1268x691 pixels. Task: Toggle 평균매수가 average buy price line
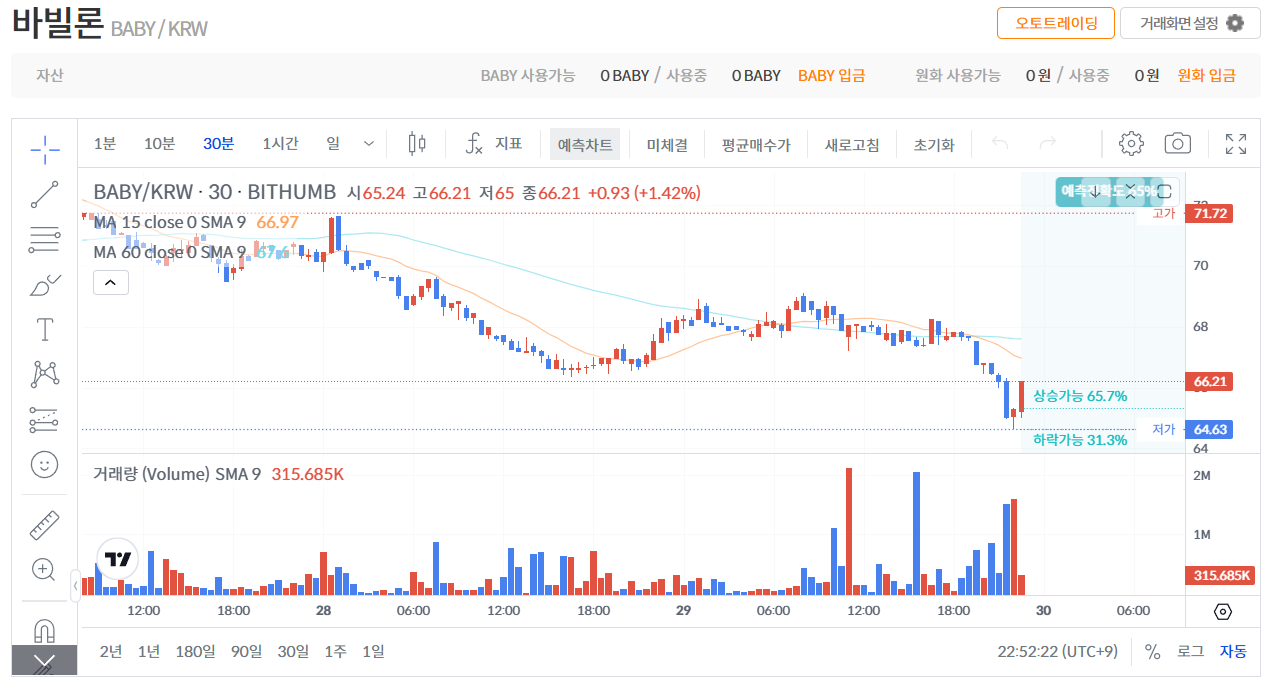coord(756,144)
